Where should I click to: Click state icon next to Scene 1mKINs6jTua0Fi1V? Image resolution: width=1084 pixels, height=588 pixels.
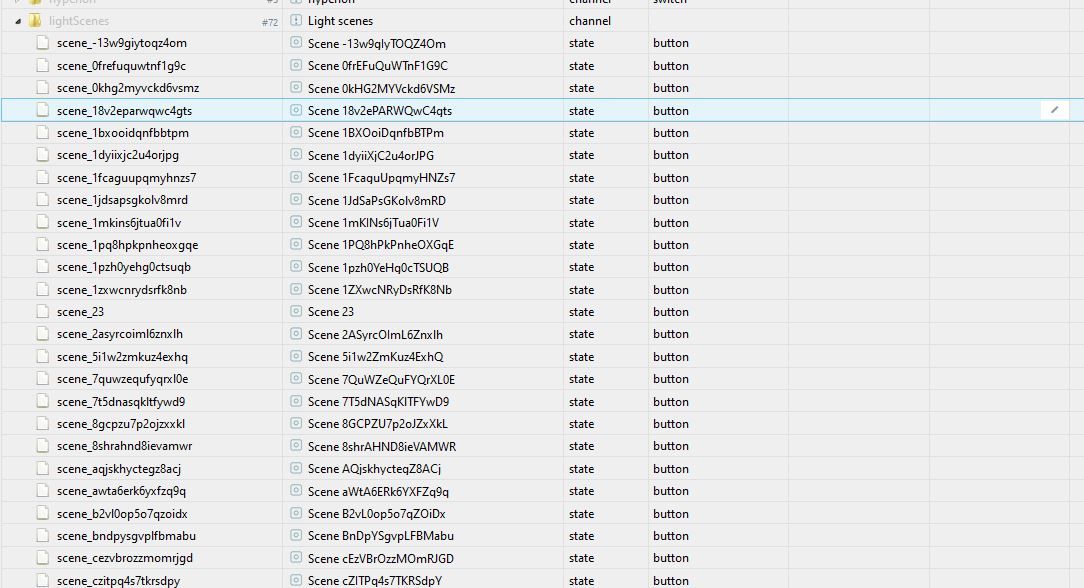(x=296, y=222)
